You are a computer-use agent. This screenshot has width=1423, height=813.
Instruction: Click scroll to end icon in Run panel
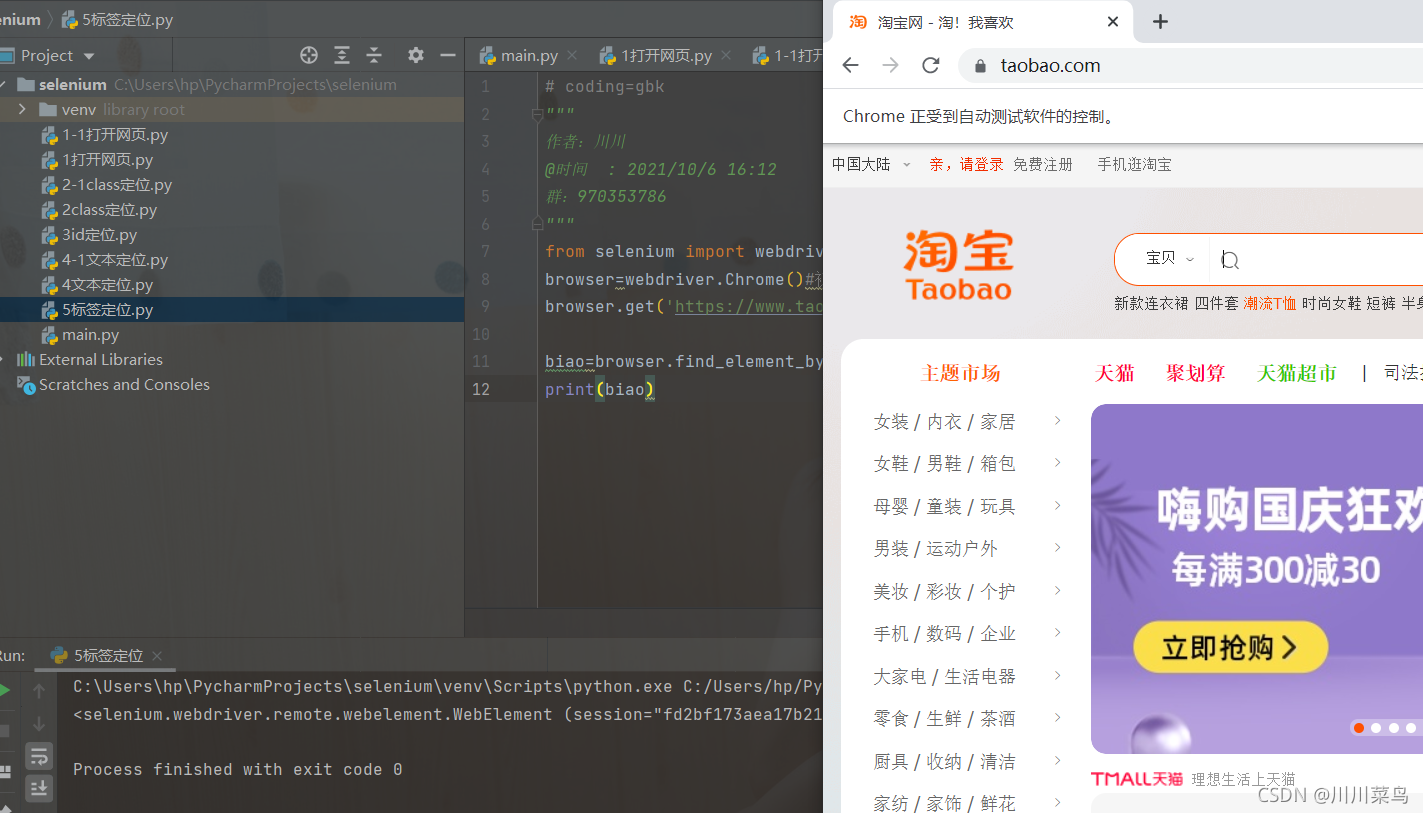pyautogui.click(x=39, y=788)
